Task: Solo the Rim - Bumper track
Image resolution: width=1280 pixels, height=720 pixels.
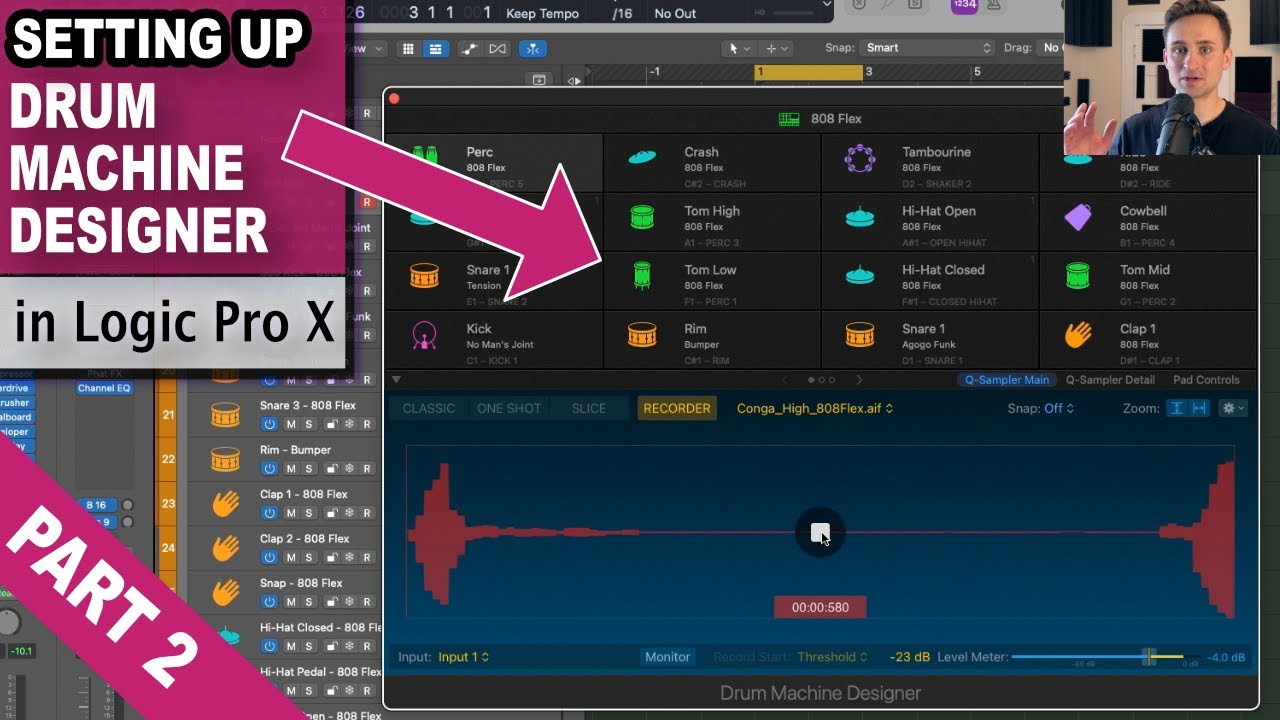Action: [x=309, y=469]
